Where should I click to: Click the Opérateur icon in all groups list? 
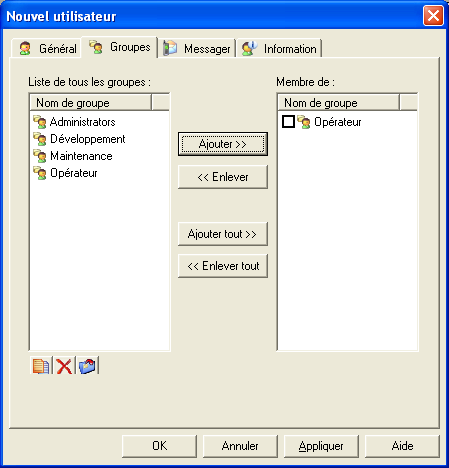40,173
